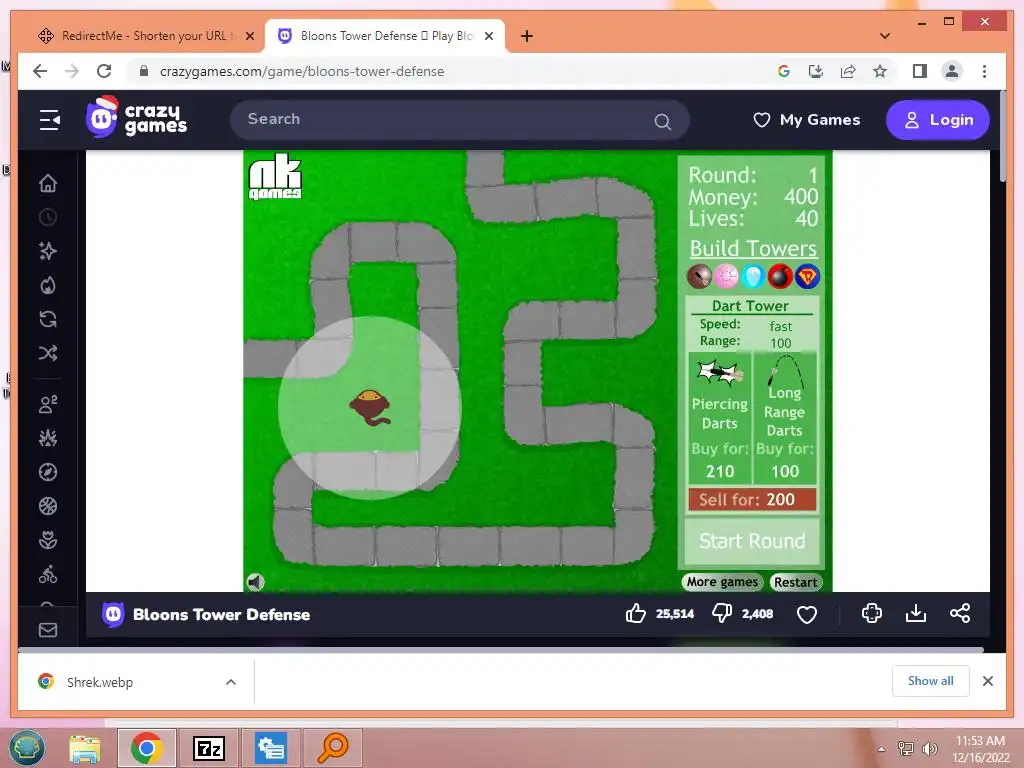Reload the page
1024x768 pixels.
(104, 71)
